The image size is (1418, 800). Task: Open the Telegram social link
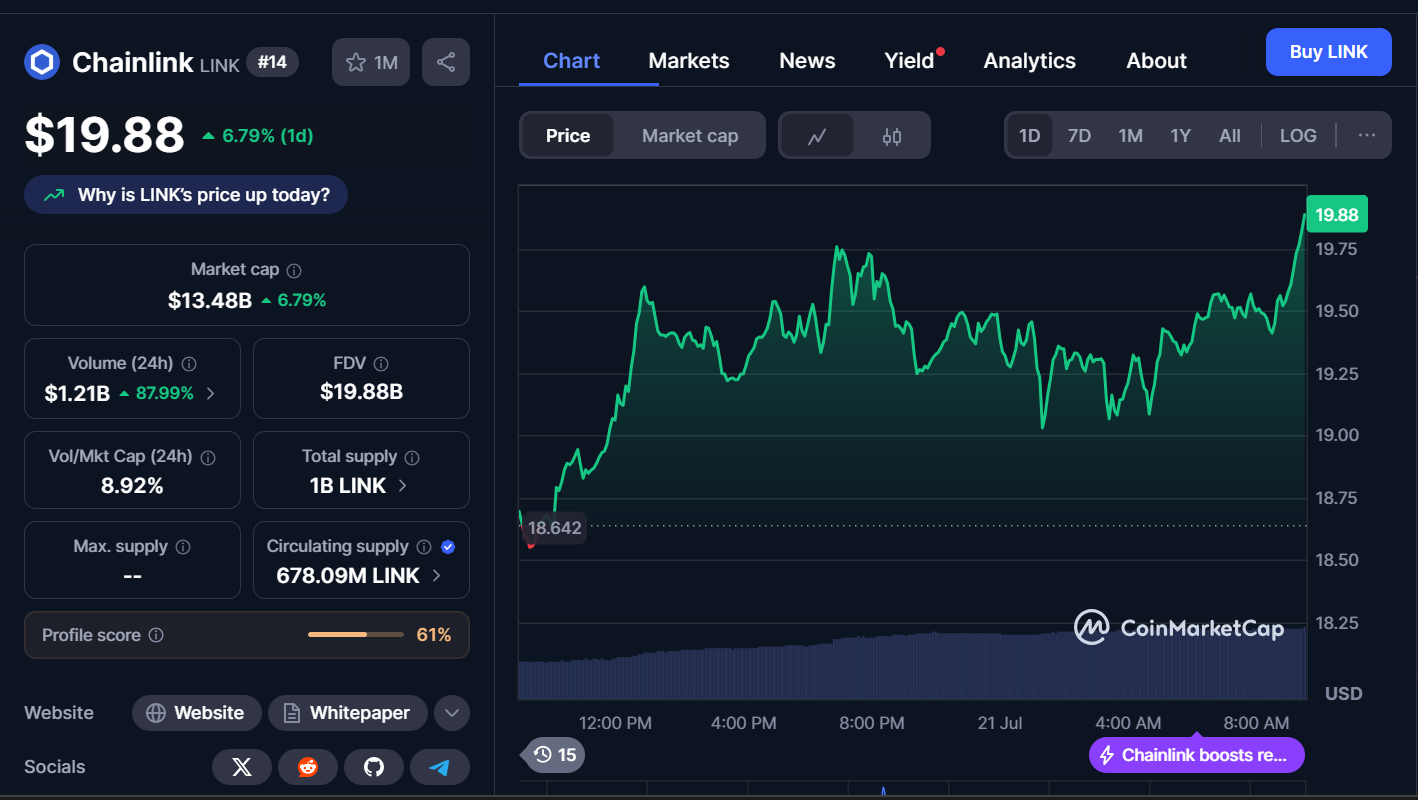point(440,767)
